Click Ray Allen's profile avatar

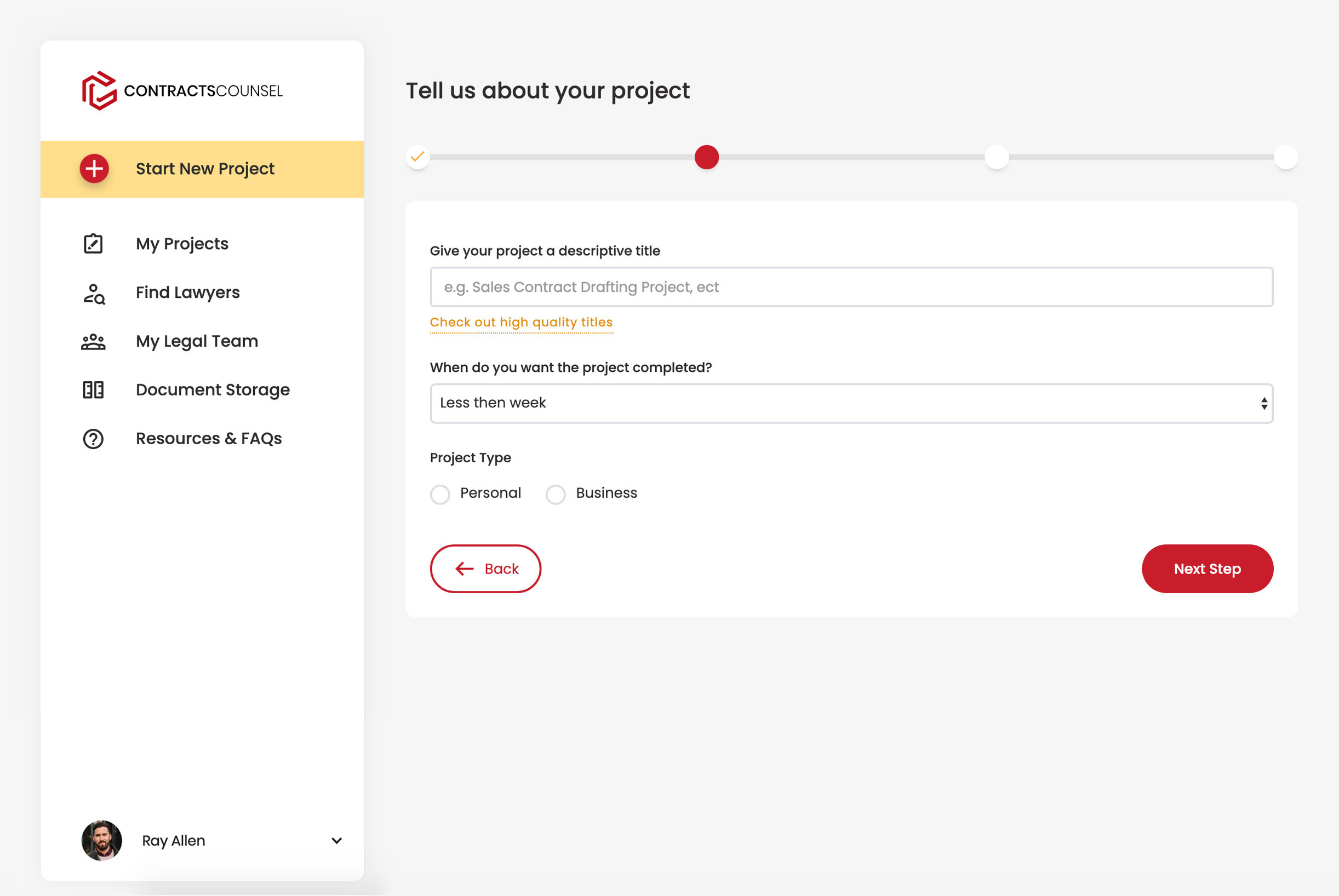click(102, 841)
